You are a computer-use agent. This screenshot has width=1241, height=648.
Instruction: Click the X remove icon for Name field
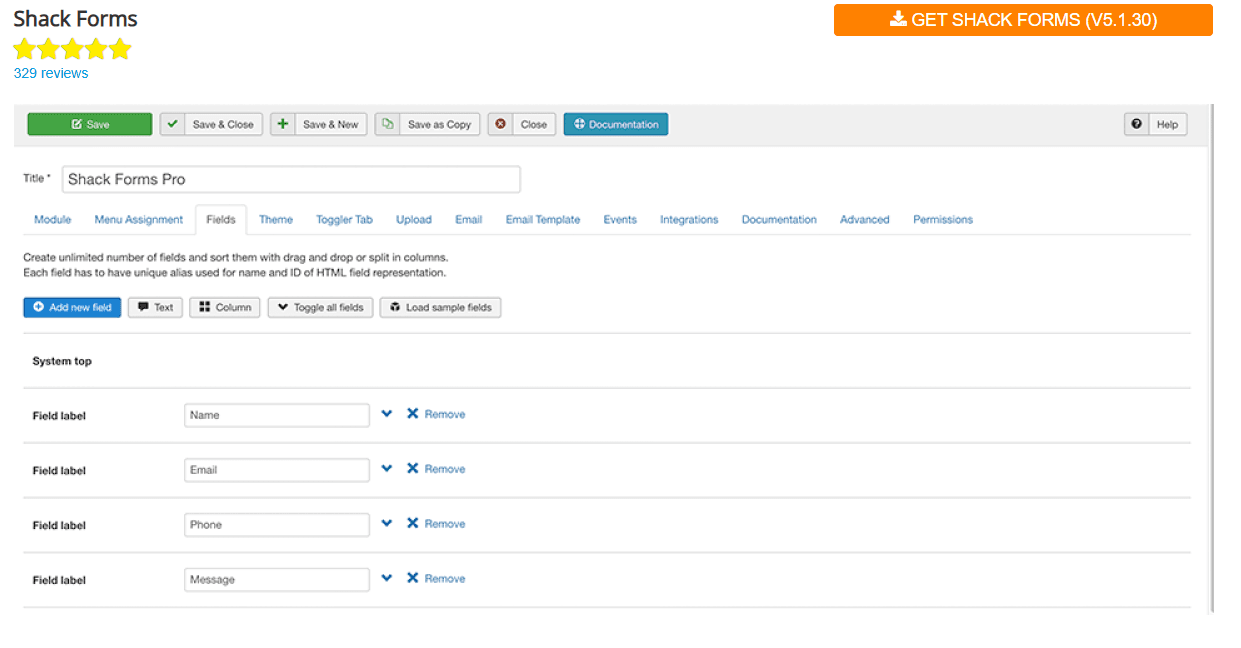click(412, 414)
